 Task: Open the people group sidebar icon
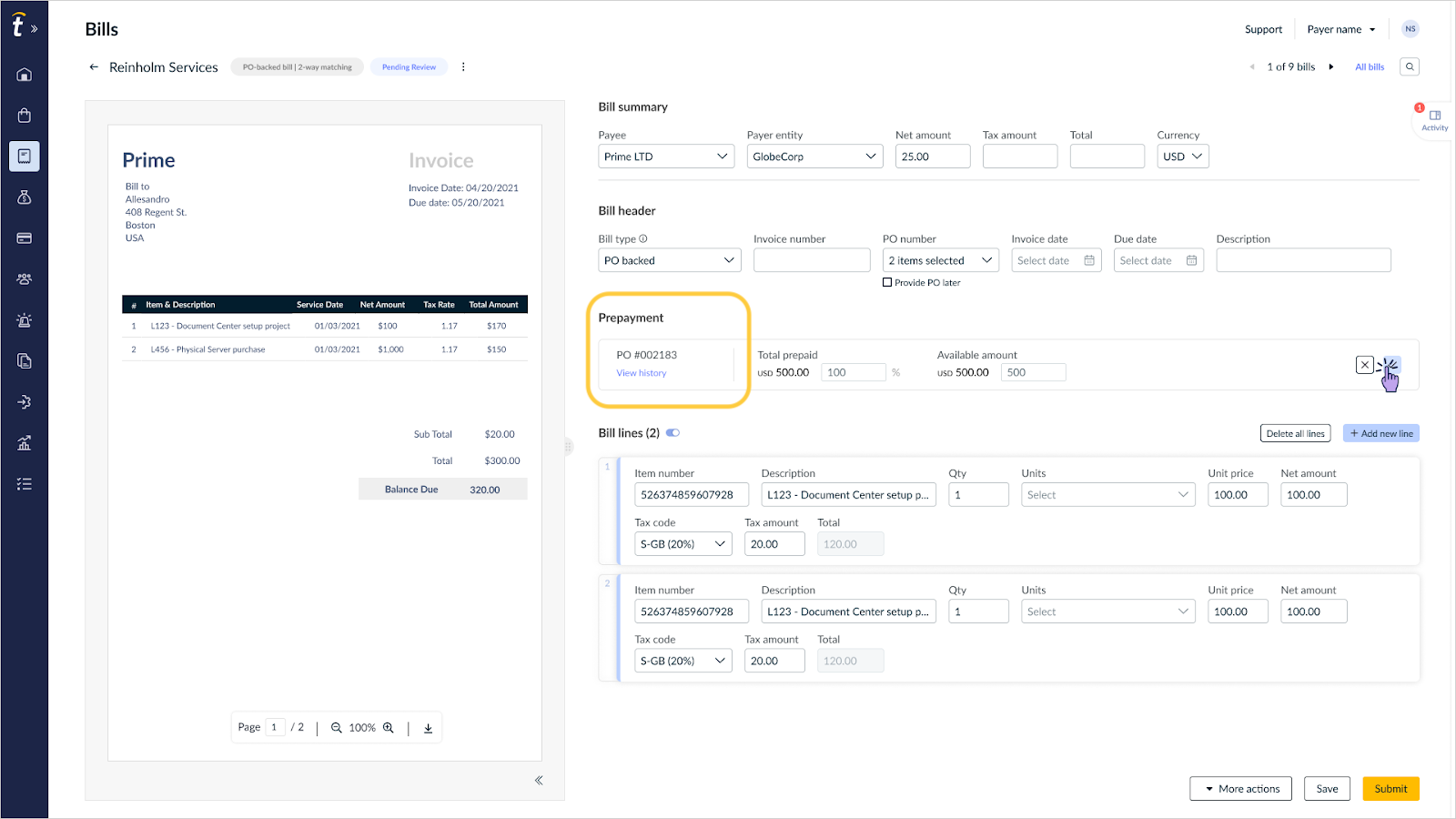point(25,279)
